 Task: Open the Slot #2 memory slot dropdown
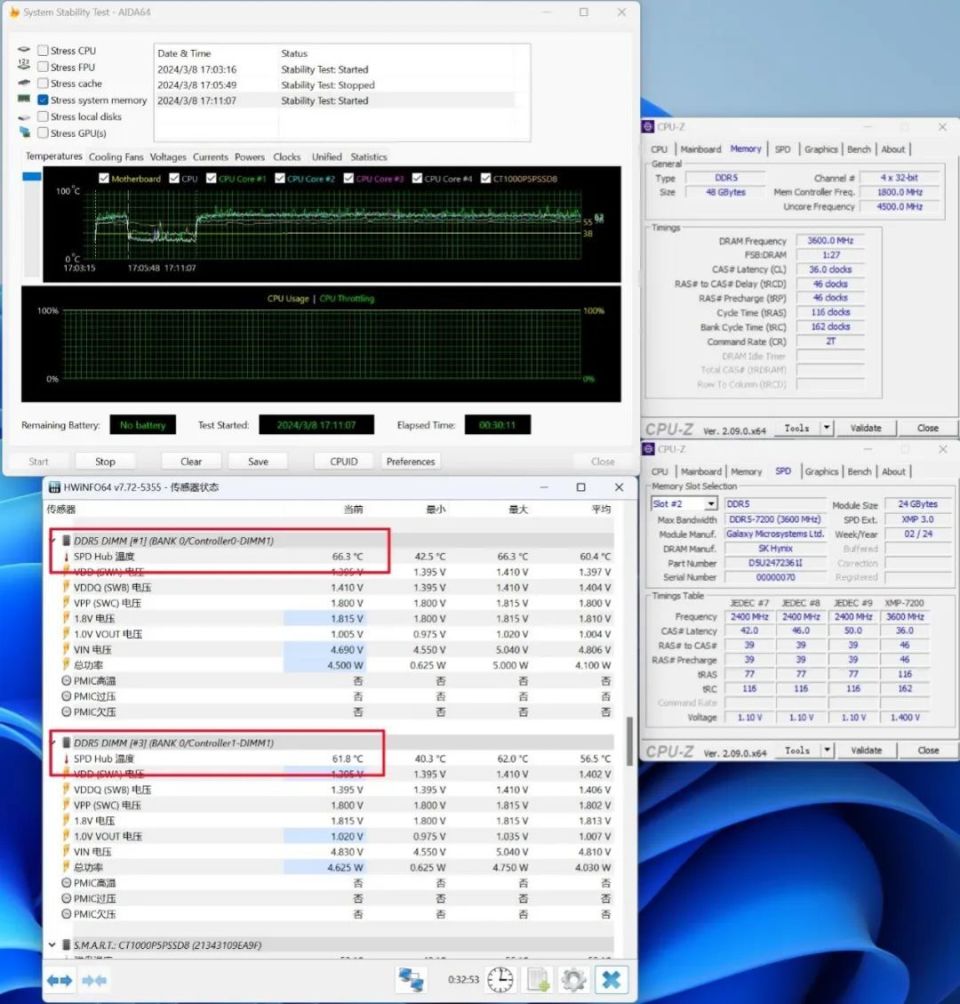pos(710,504)
